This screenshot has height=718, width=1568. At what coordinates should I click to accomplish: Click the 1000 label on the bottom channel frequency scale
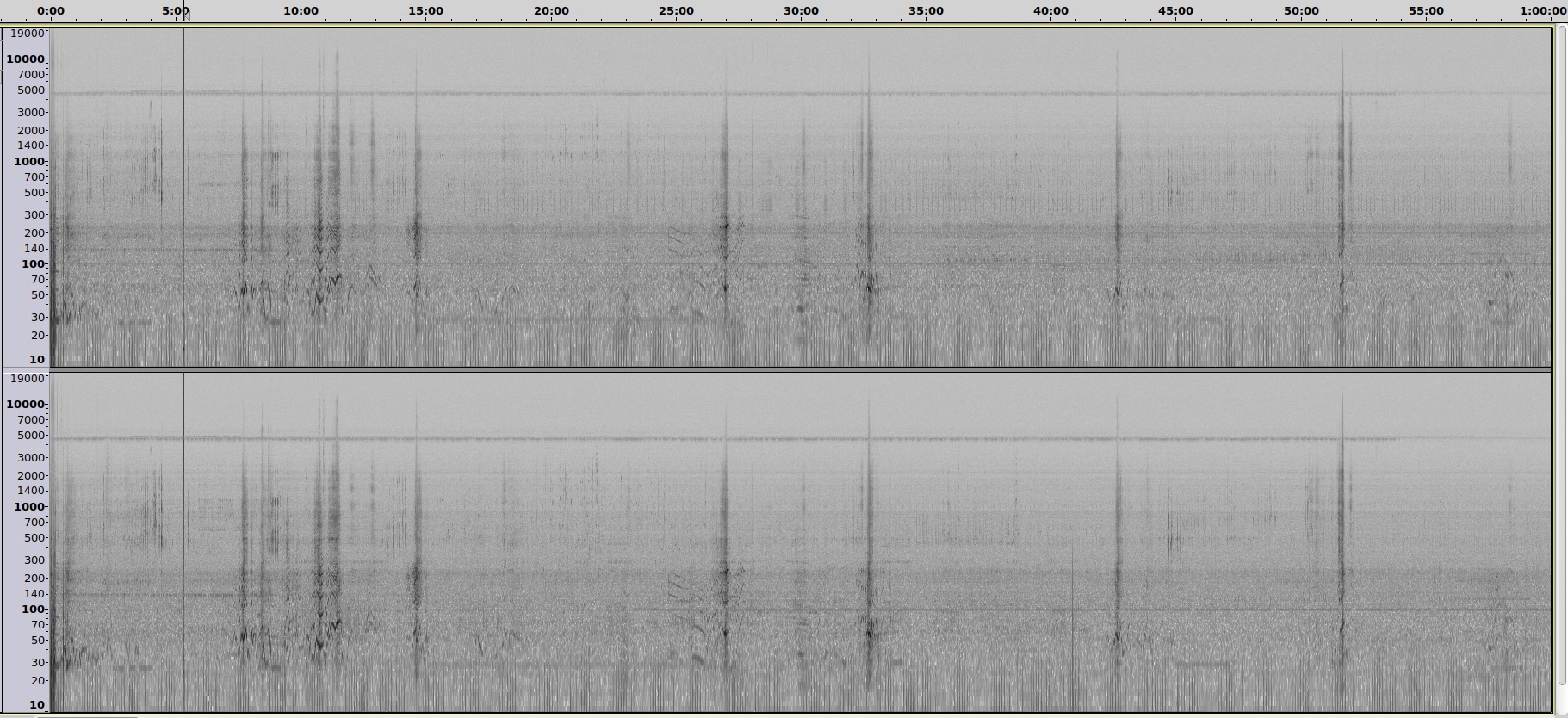click(x=28, y=507)
